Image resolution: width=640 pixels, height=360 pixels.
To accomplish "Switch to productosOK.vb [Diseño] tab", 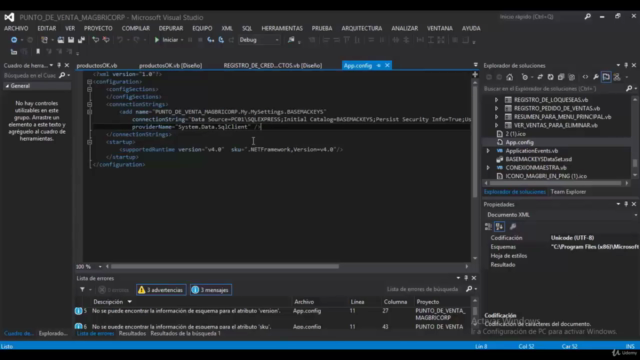I will [170, 65].
